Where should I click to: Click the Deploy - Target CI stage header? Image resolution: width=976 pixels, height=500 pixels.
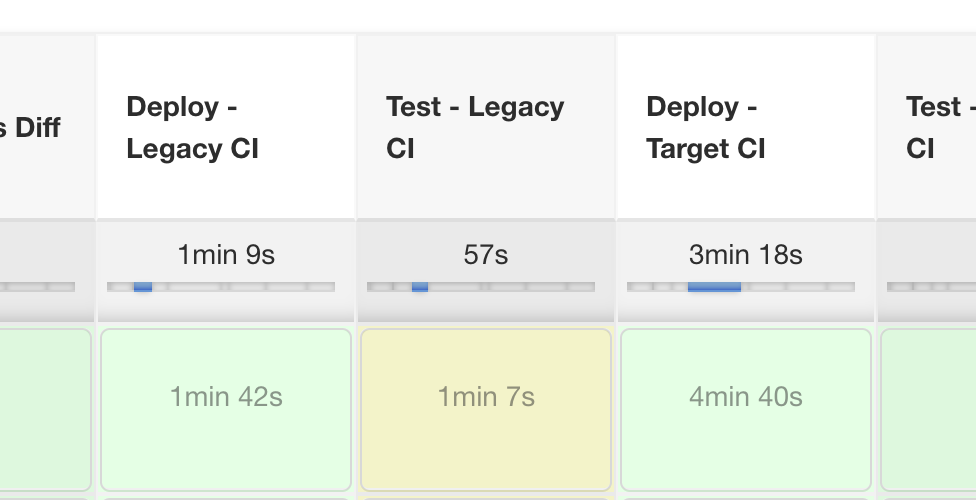point(706,127)
